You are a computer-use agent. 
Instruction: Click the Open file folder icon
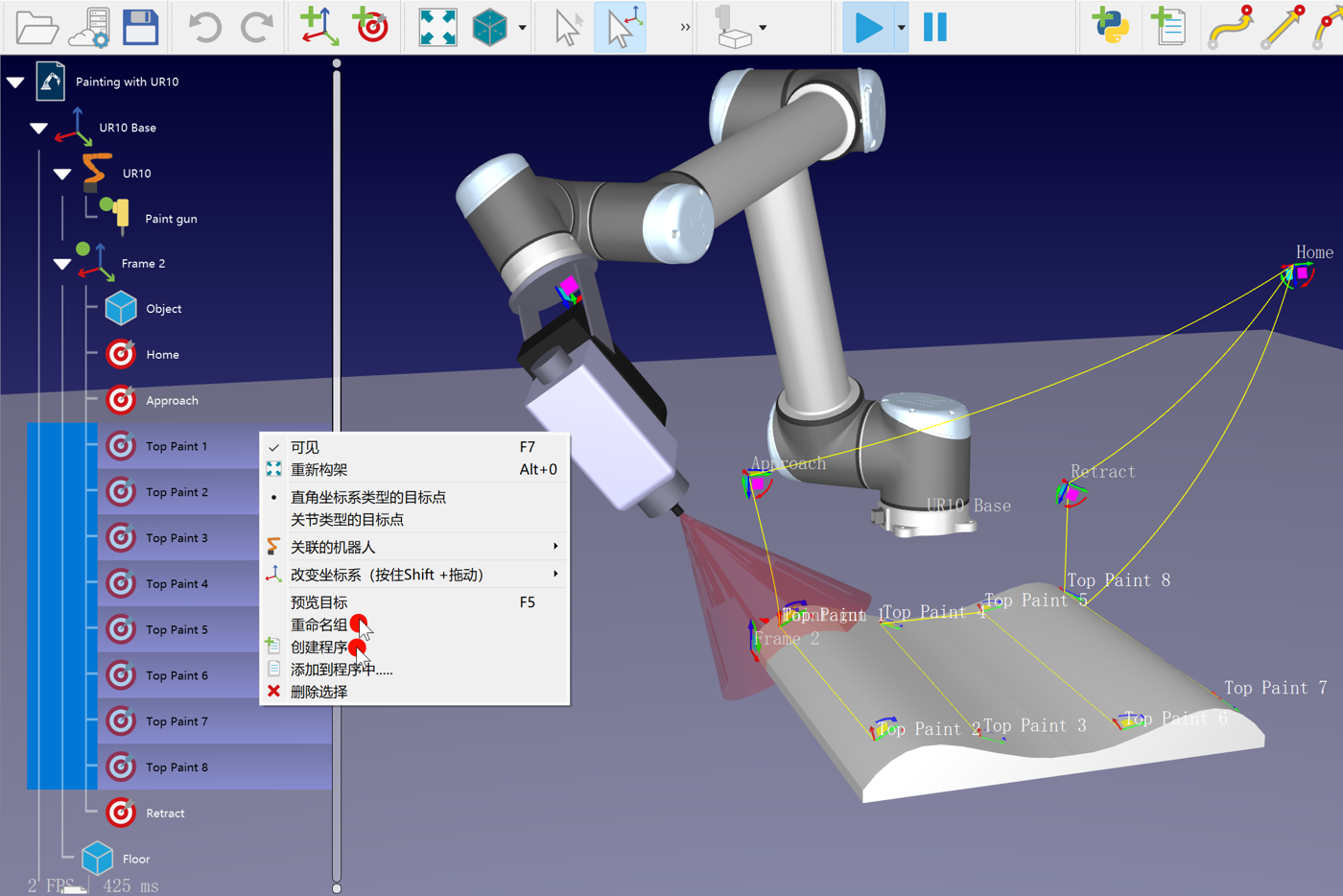[36, 28]
